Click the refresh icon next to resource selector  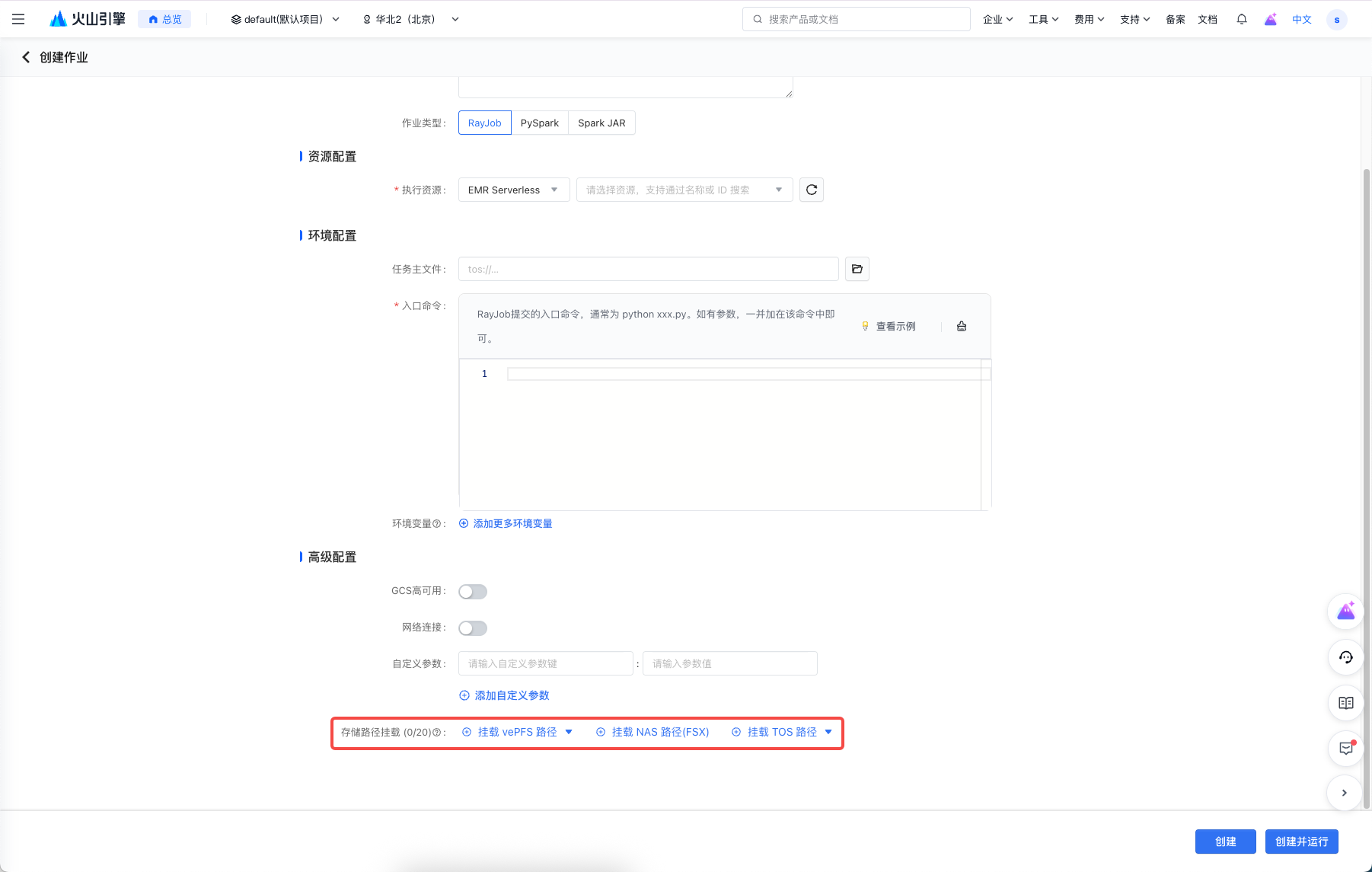(811, 190)
